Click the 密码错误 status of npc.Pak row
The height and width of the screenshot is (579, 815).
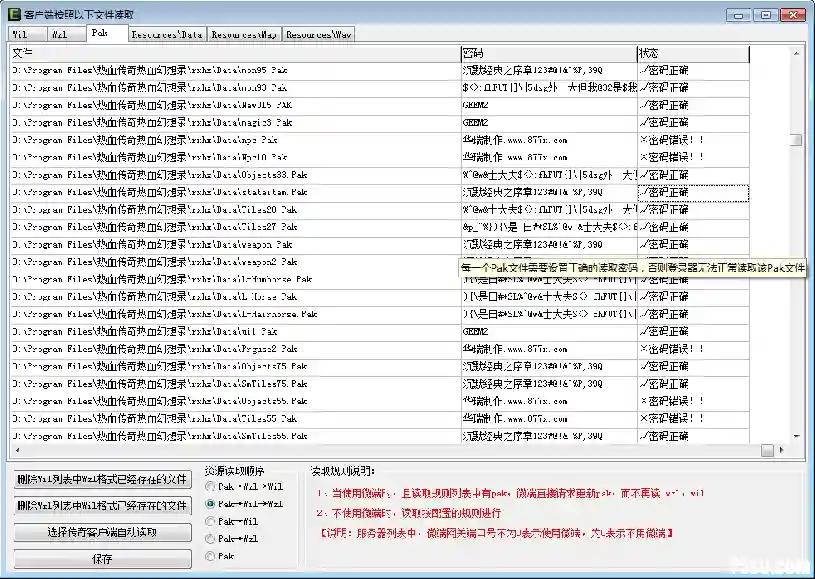[693, 140]
